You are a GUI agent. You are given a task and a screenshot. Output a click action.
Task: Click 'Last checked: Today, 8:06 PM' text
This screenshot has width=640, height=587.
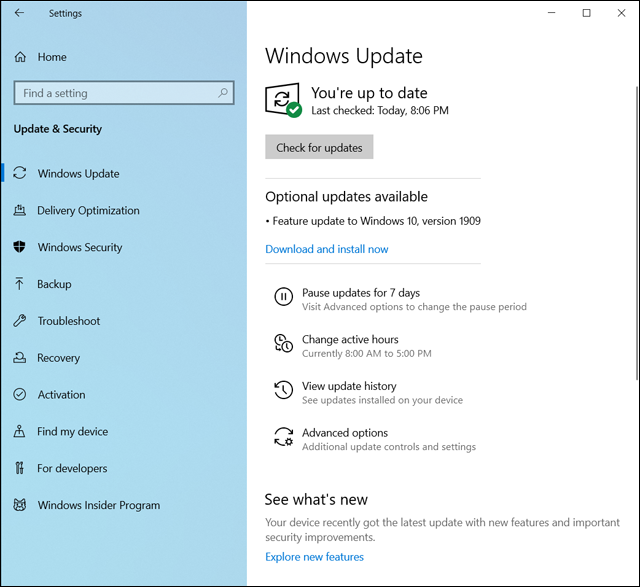click(380, 111)
